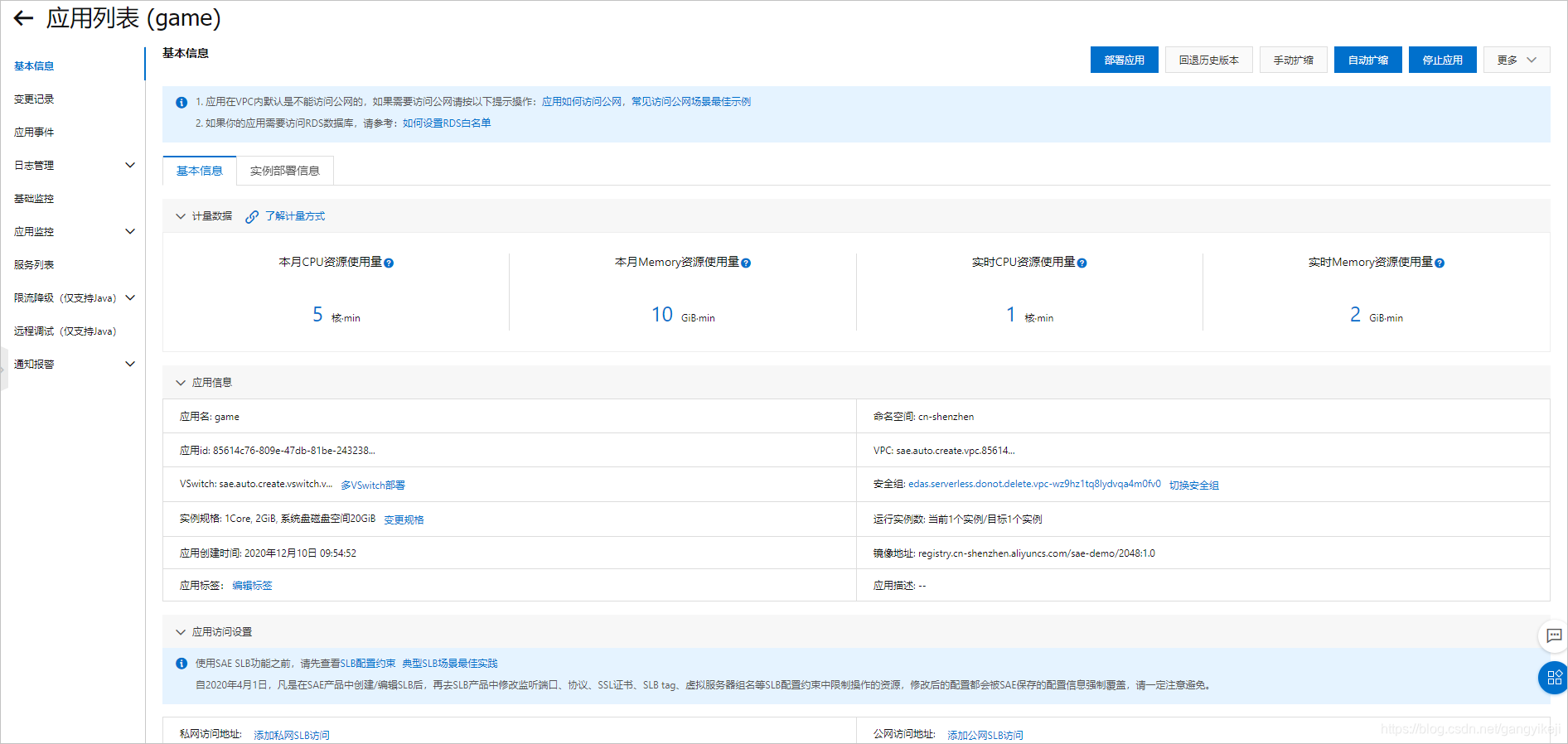The height and width of the screenshot is (744, 1568).
Task: Open the 典型SLB场景最佳实践 link
Action: click(450, 664)
